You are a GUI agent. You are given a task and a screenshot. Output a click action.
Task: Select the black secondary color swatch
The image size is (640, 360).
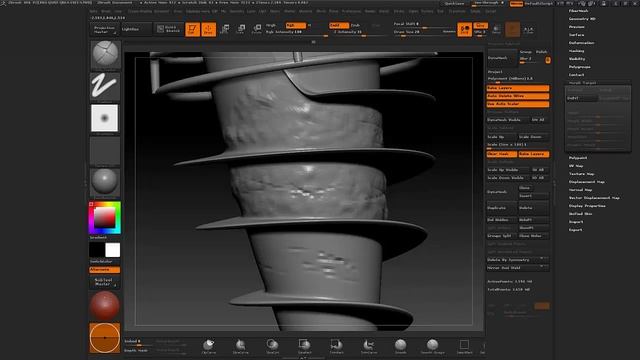coord(97,250)
